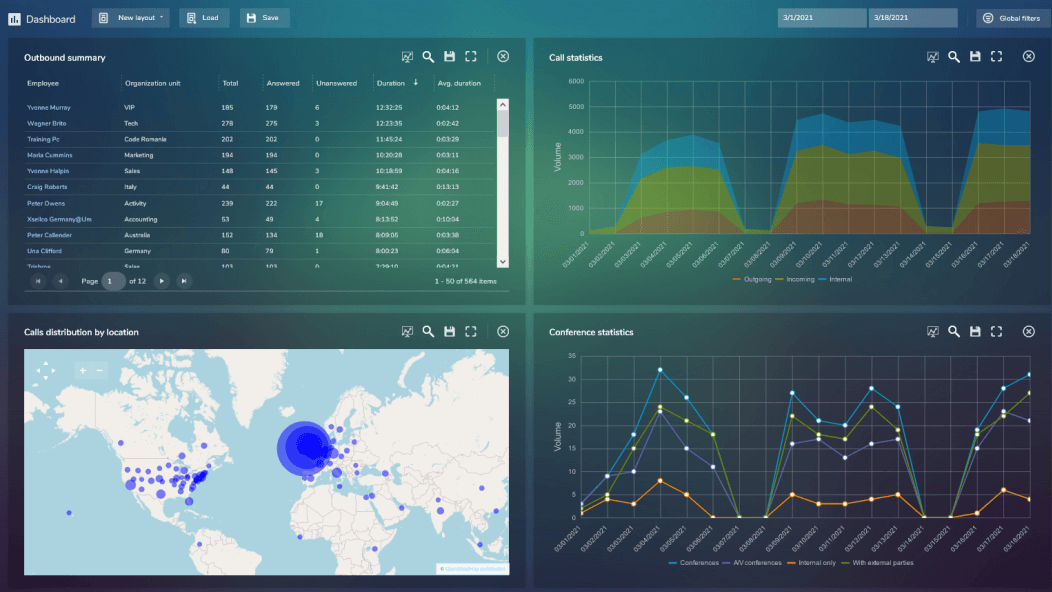The image size is (1052, 592).
Task: Click the chart-type icon on Calls distribution by location
Action: coord(407,331)
